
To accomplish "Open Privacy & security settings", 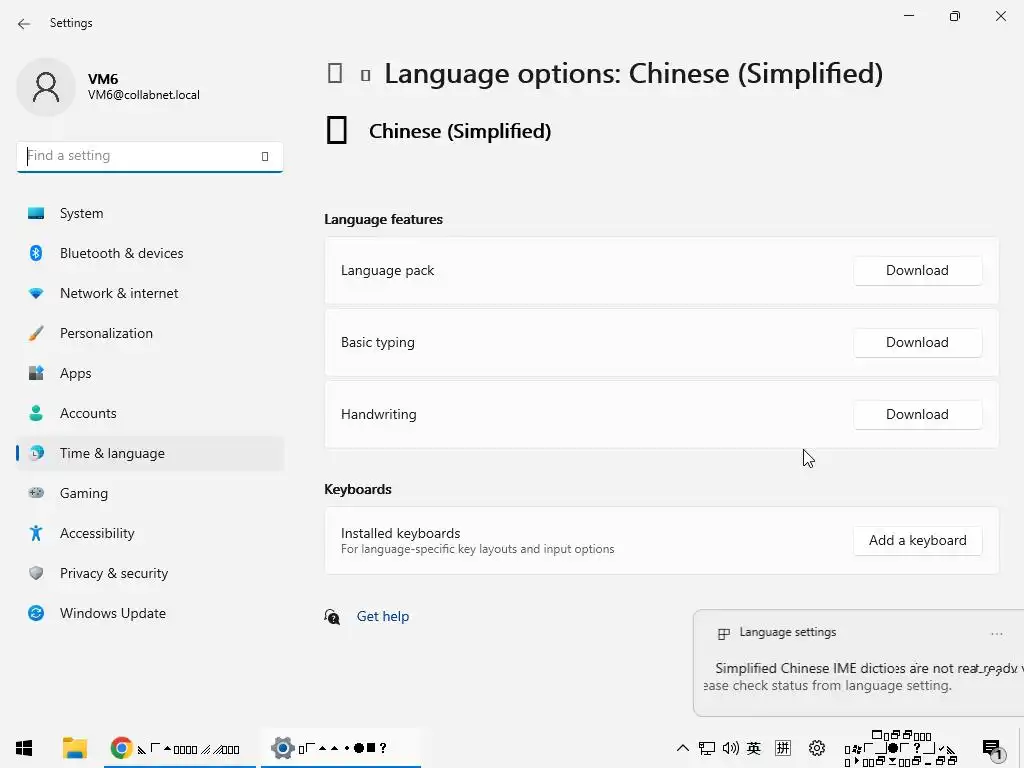I will click(x=113, y=573).
